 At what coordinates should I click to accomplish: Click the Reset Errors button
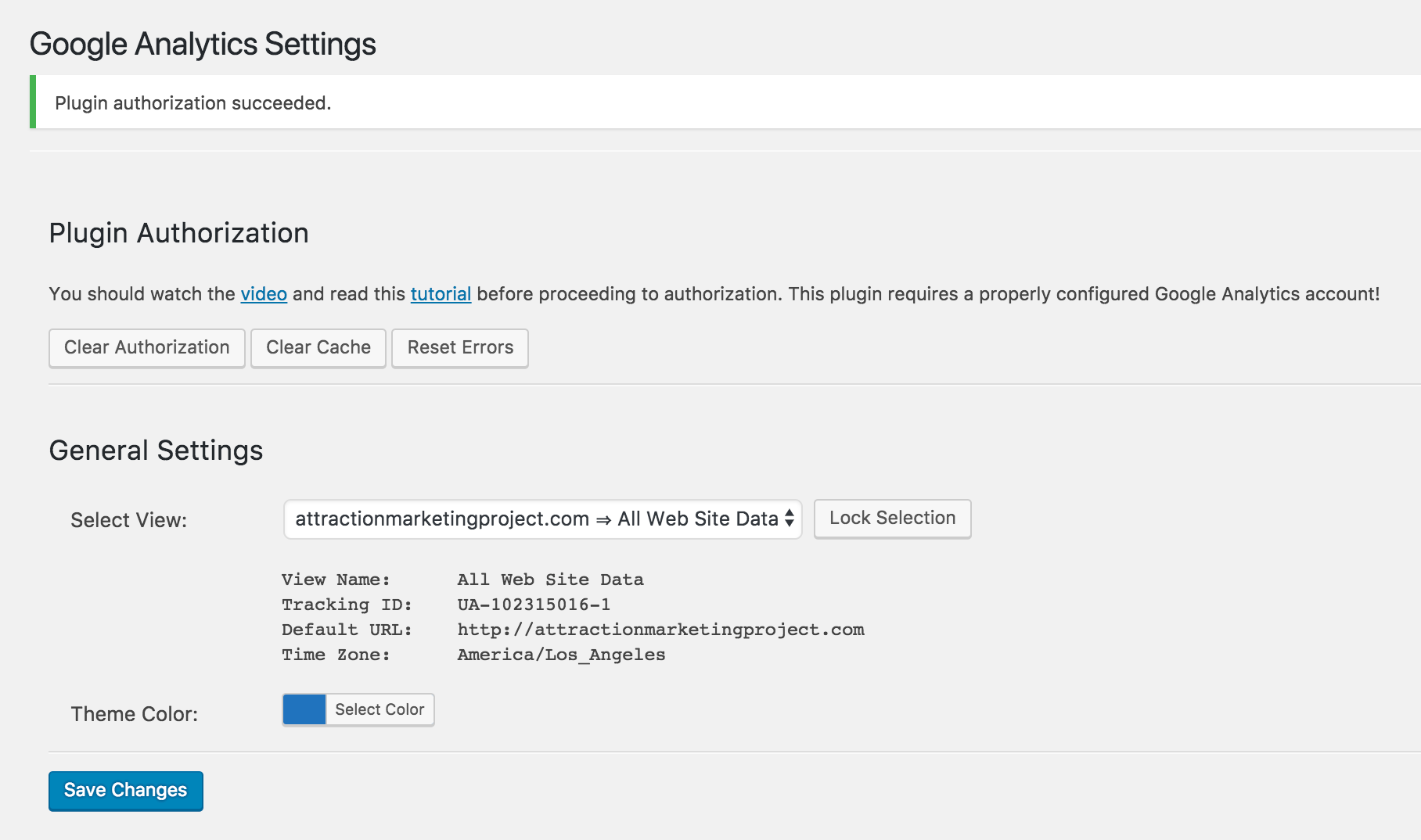pyautogui.click(x=460, y=348)
